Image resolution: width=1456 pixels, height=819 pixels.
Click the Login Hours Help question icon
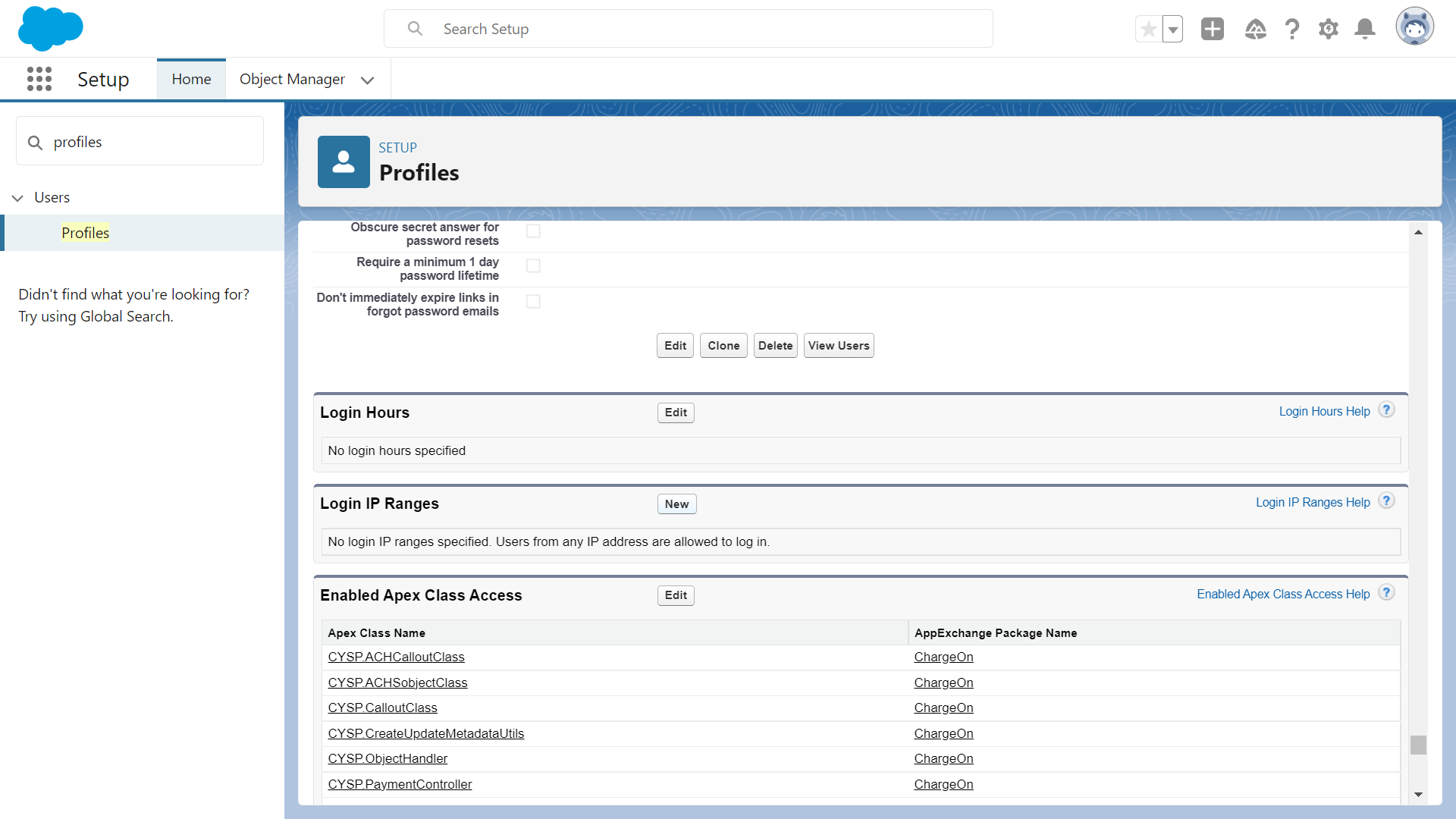(1386, 410)
